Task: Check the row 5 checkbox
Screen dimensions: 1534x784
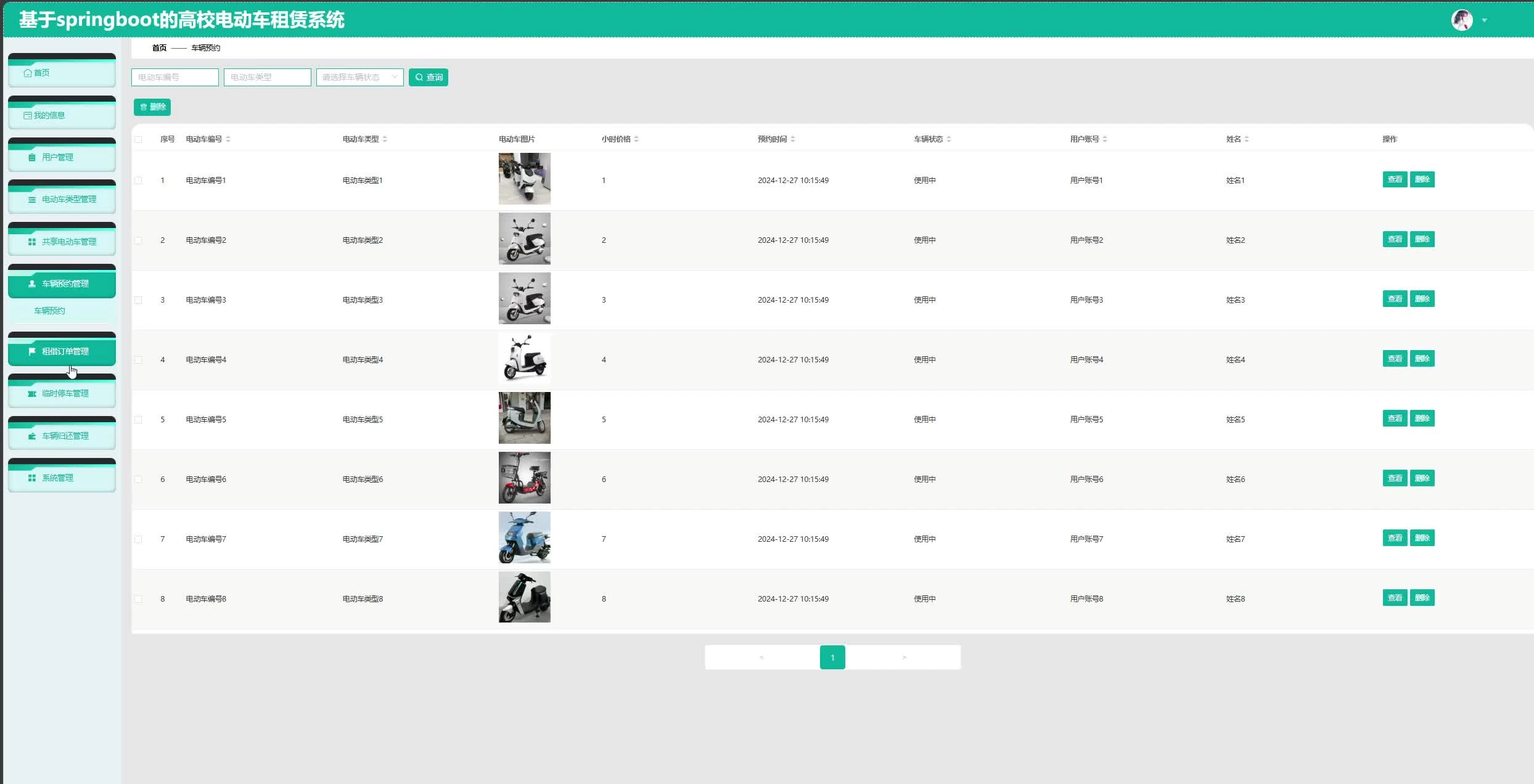Action: click(x=138, y=420)
